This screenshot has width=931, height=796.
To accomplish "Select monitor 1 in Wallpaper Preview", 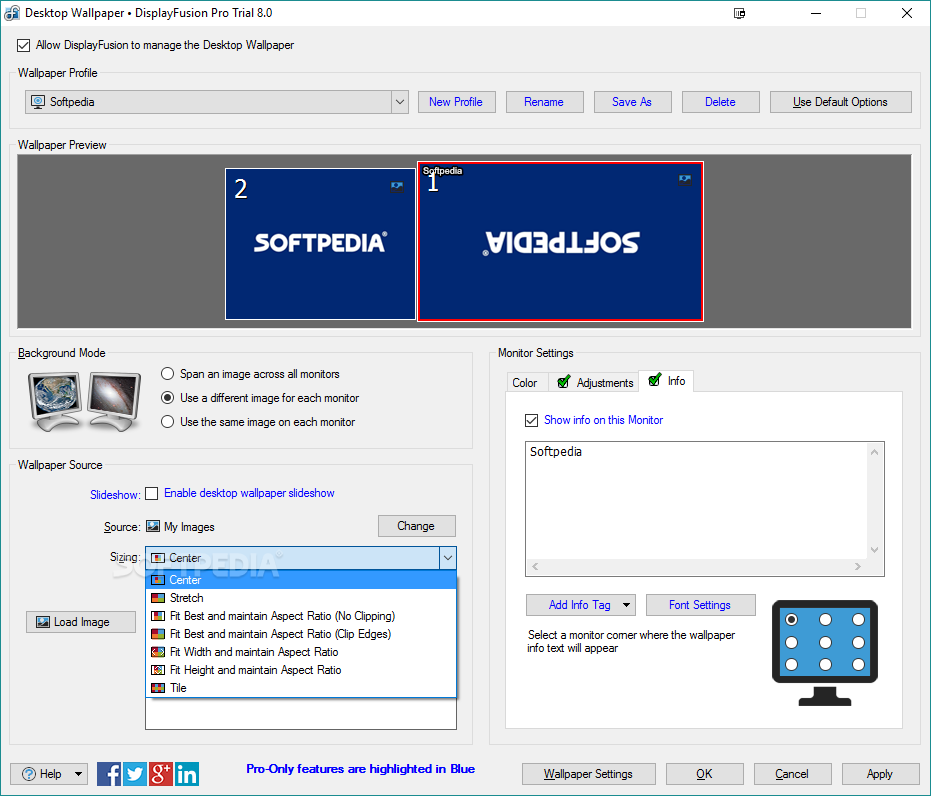I will tap(560, 242).
